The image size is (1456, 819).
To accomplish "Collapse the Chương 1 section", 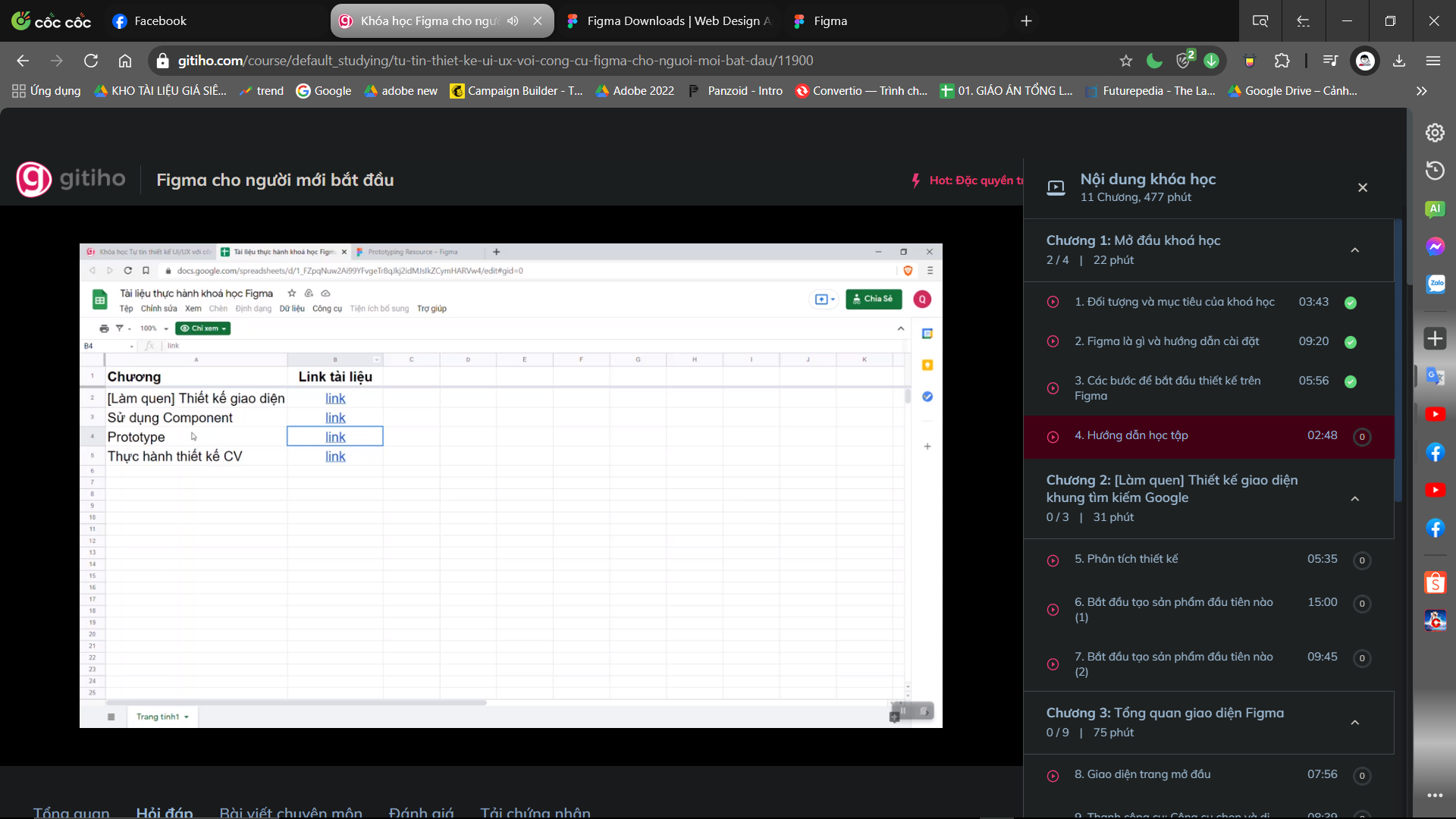I will pos(1355,250).
